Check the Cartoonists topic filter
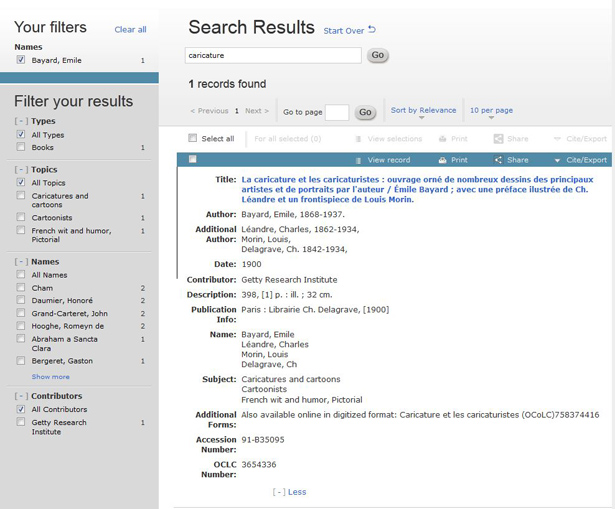615x509 pixels. (21, 217)
